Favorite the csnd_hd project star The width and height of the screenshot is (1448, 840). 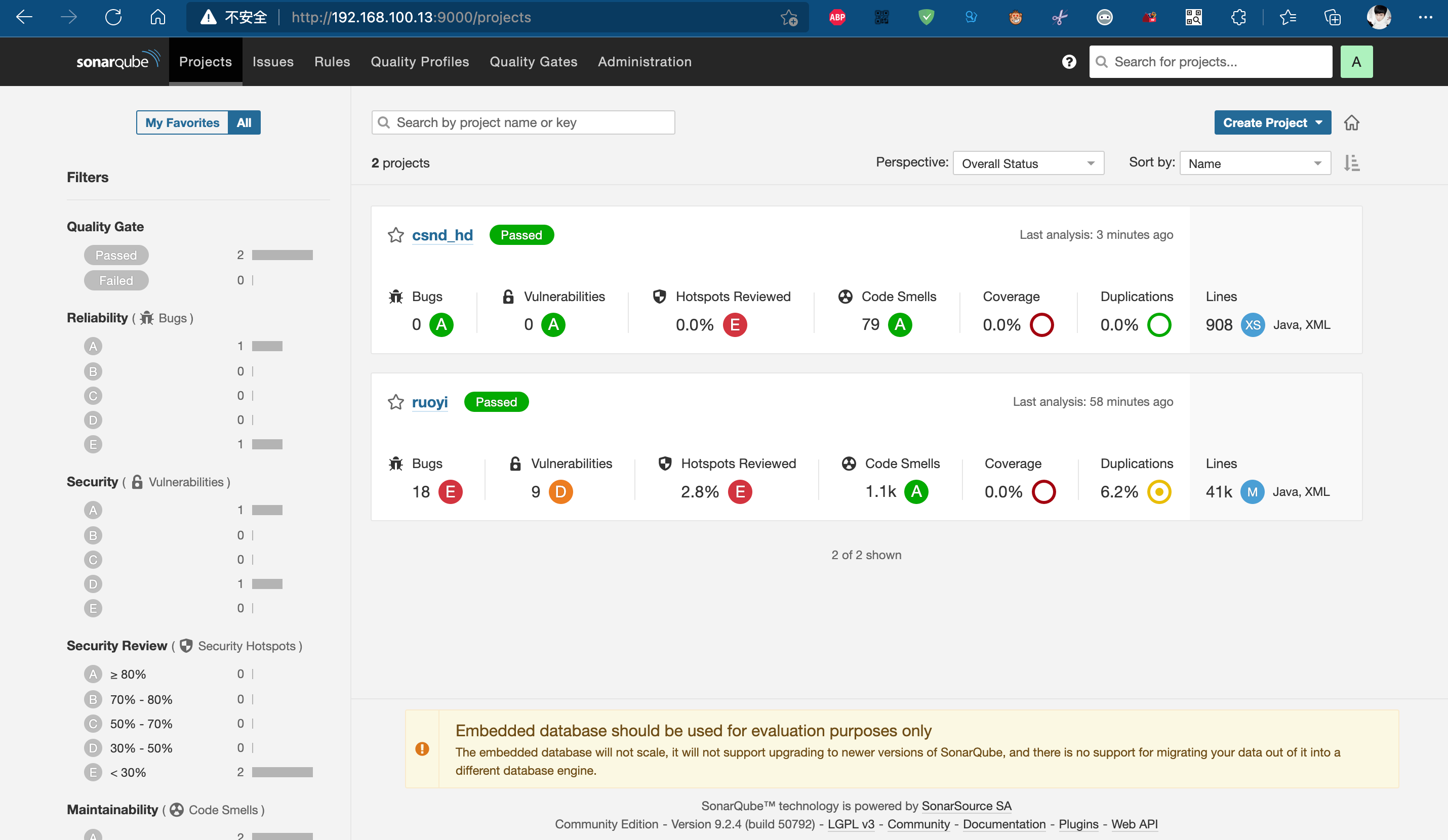(x=395, y=235)
